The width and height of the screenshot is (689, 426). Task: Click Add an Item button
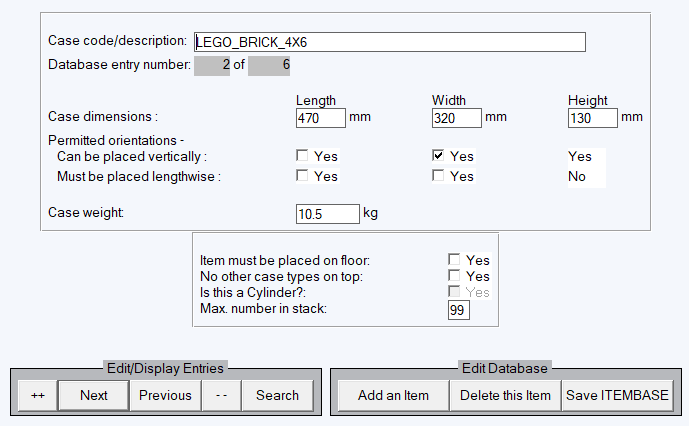393,395
